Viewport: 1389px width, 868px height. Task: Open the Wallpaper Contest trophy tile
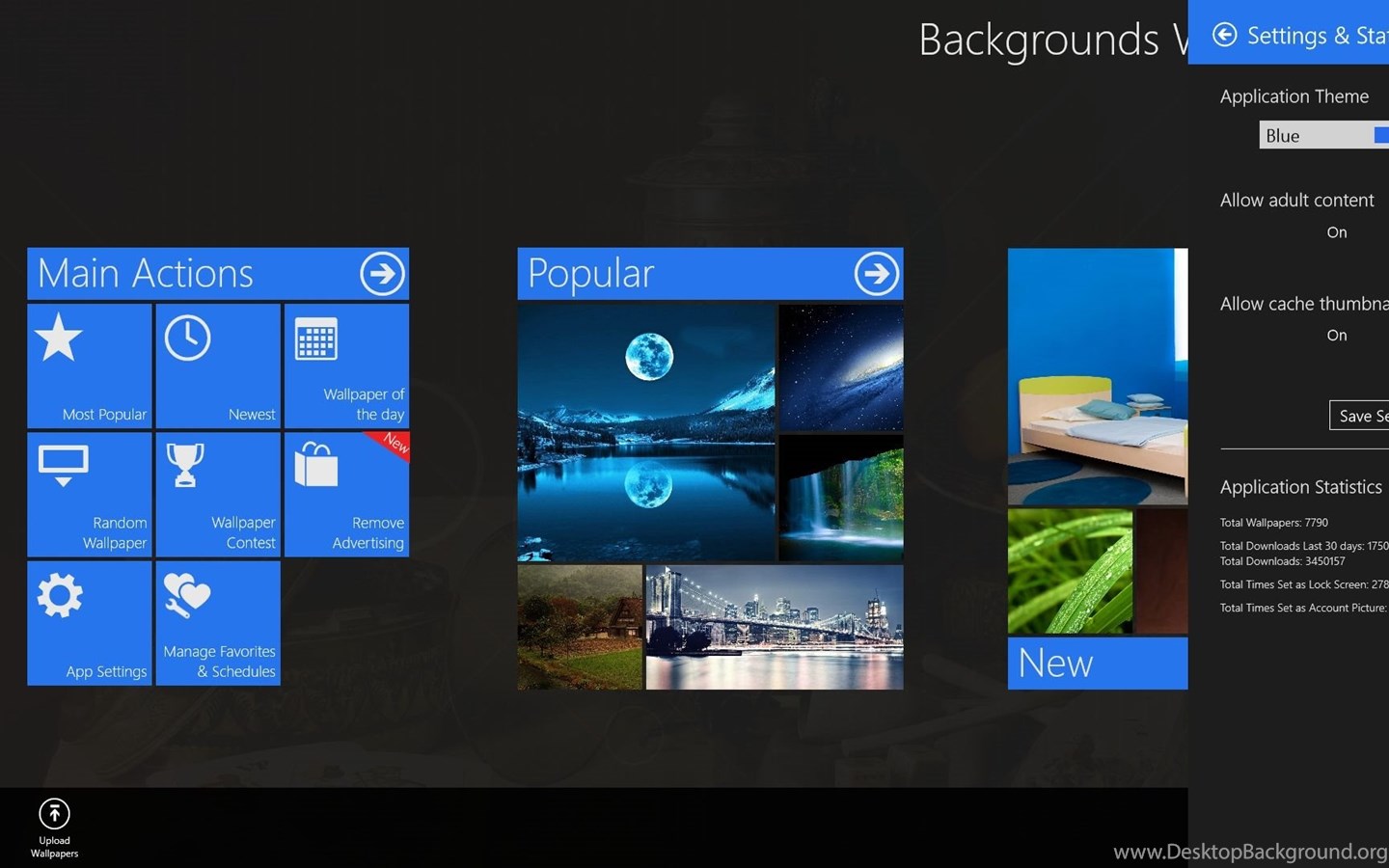[x=218, y=494]
